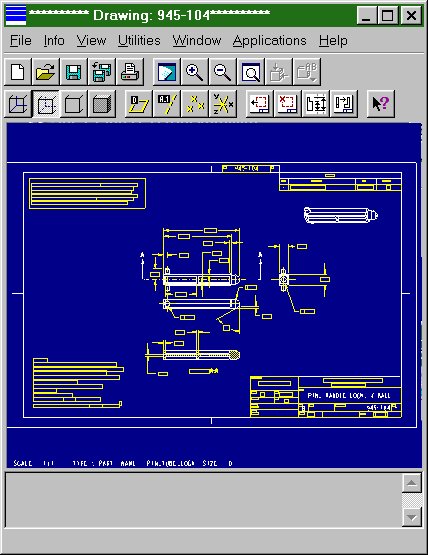Click the message area scroll up arrow
The width and height of the screenshot is (428, 555).
pyautogui.click(x=412, y=483)
